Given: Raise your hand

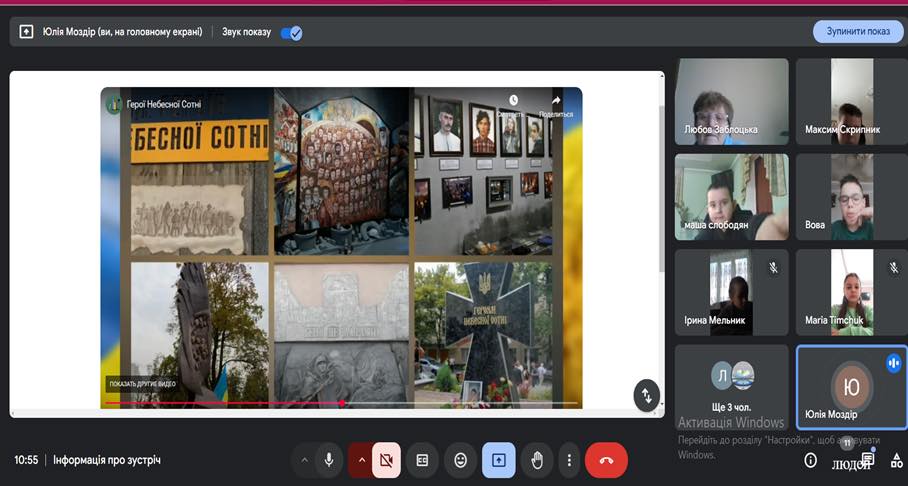Looking at the screenshot, I should [x=537, y=460].
